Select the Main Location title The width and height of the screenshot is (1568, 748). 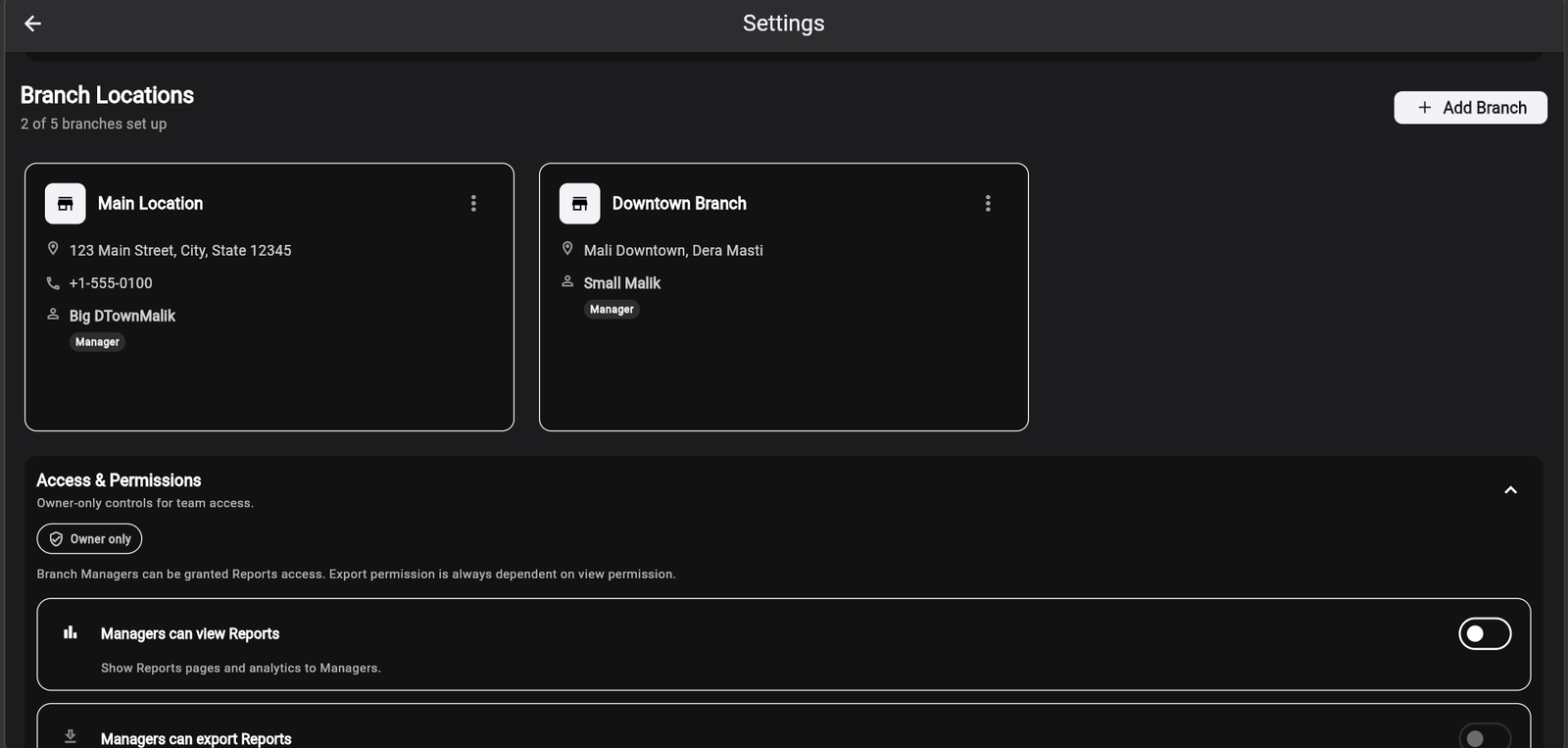coord(150,204)
